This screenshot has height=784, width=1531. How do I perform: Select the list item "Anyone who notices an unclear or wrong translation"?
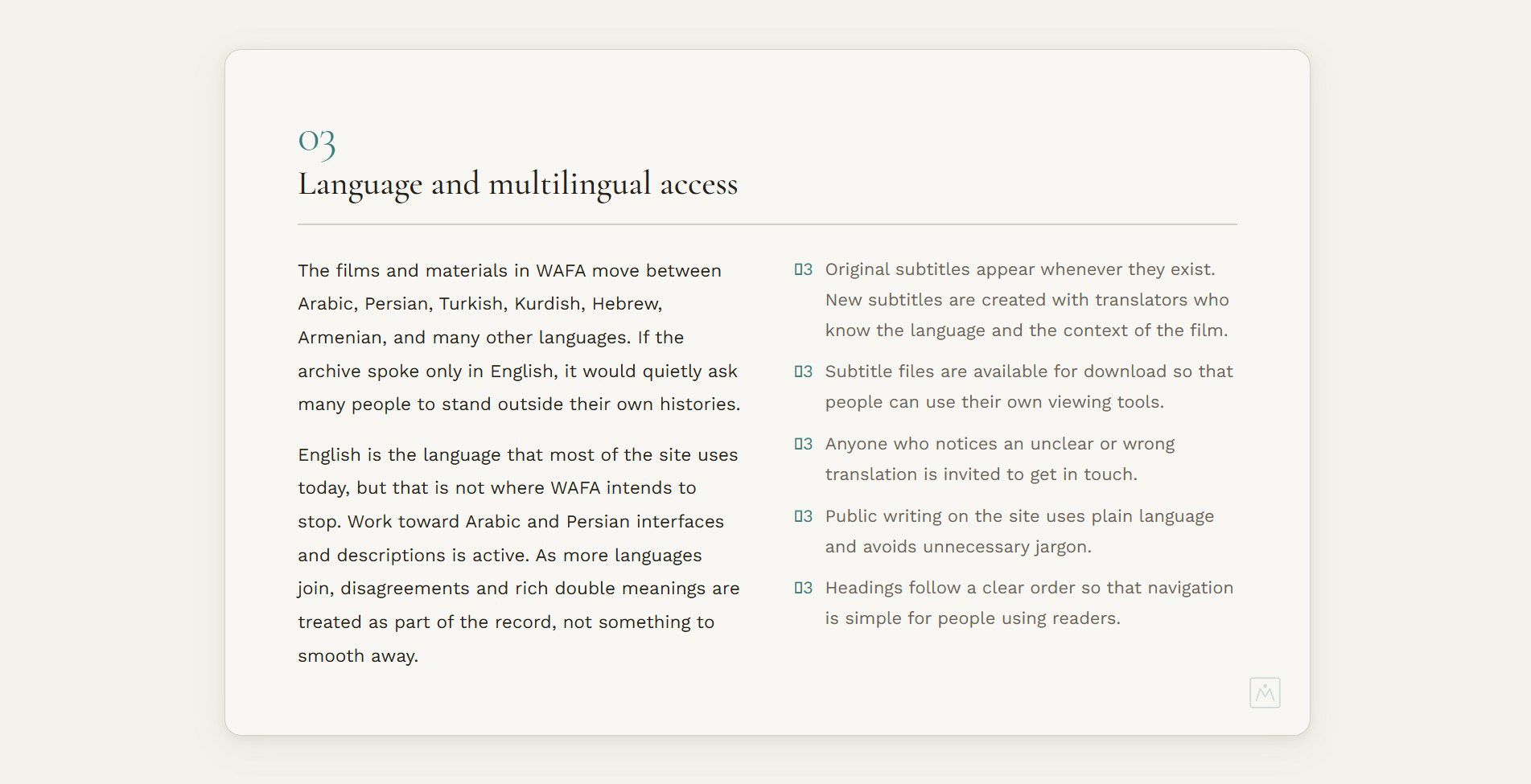[1015, 459]
